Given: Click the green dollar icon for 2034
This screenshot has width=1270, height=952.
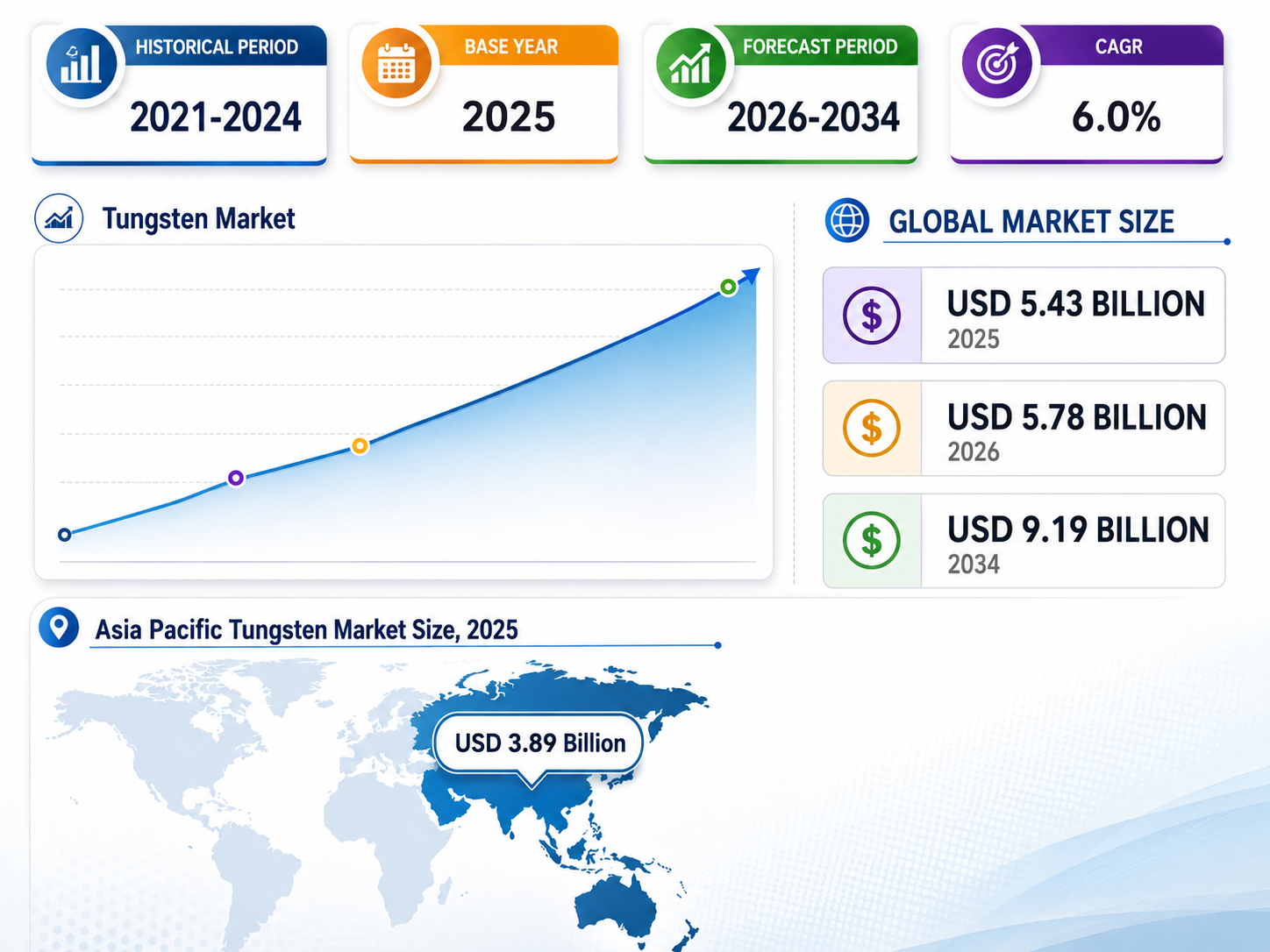Looking at the screenshot, I should pyautogui.click(x=872, y=541).
